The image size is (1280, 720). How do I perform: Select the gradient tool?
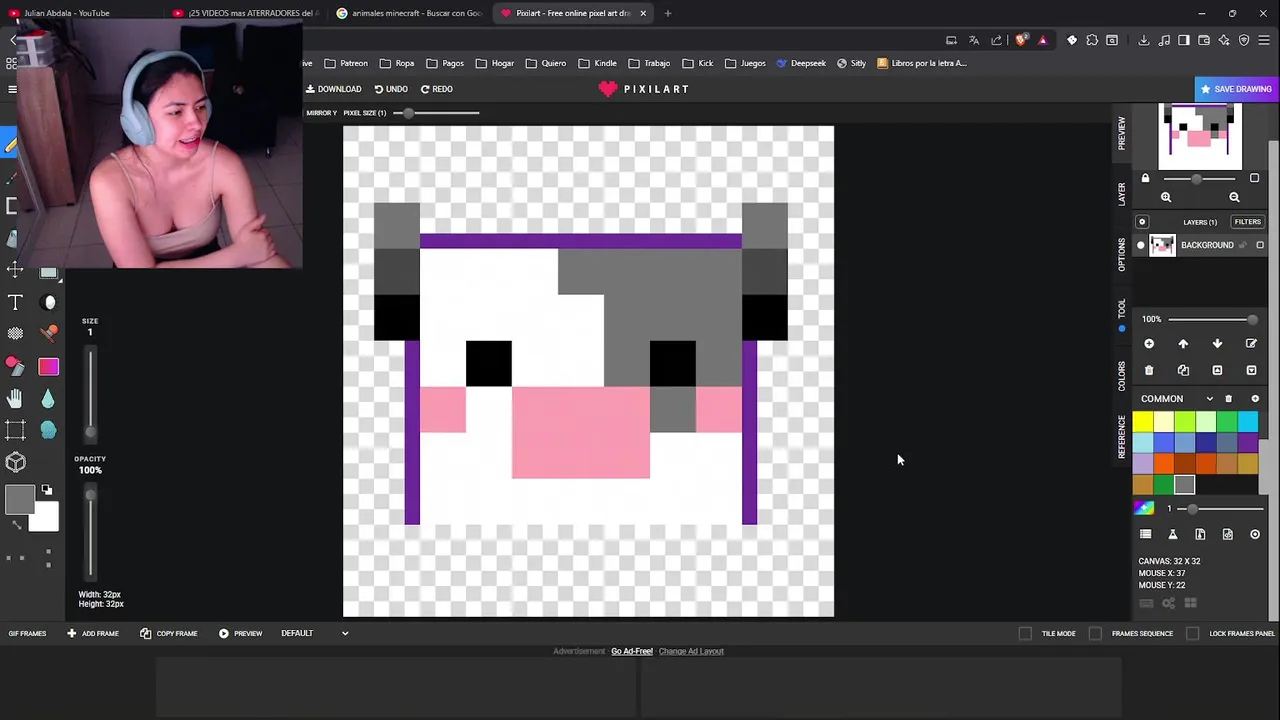pos(49,366)
